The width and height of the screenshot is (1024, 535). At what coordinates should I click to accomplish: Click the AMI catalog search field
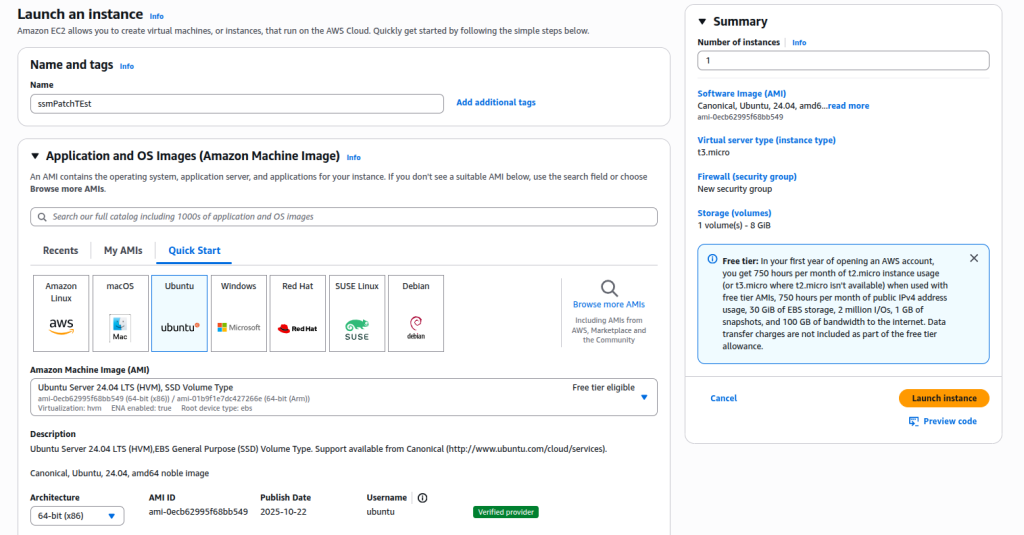[x=344, y=217]
